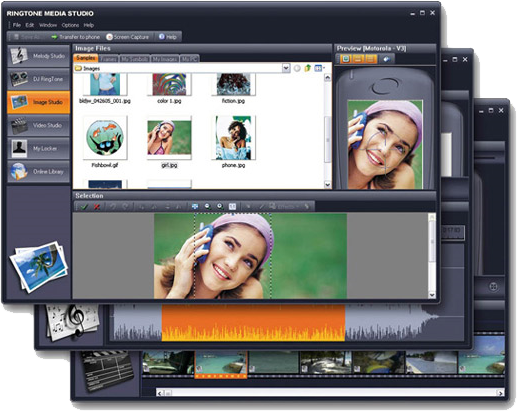Cancel selection with red X
This screenshot has width=517, height=411.
(97, 207)
